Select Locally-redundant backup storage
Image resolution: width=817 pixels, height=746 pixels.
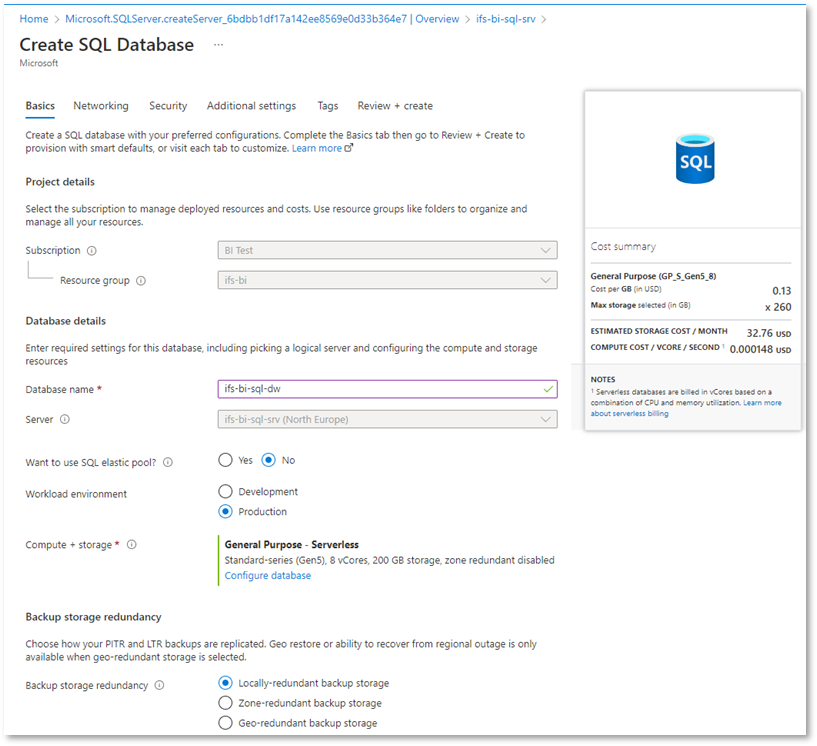click(x=225, y=682)
